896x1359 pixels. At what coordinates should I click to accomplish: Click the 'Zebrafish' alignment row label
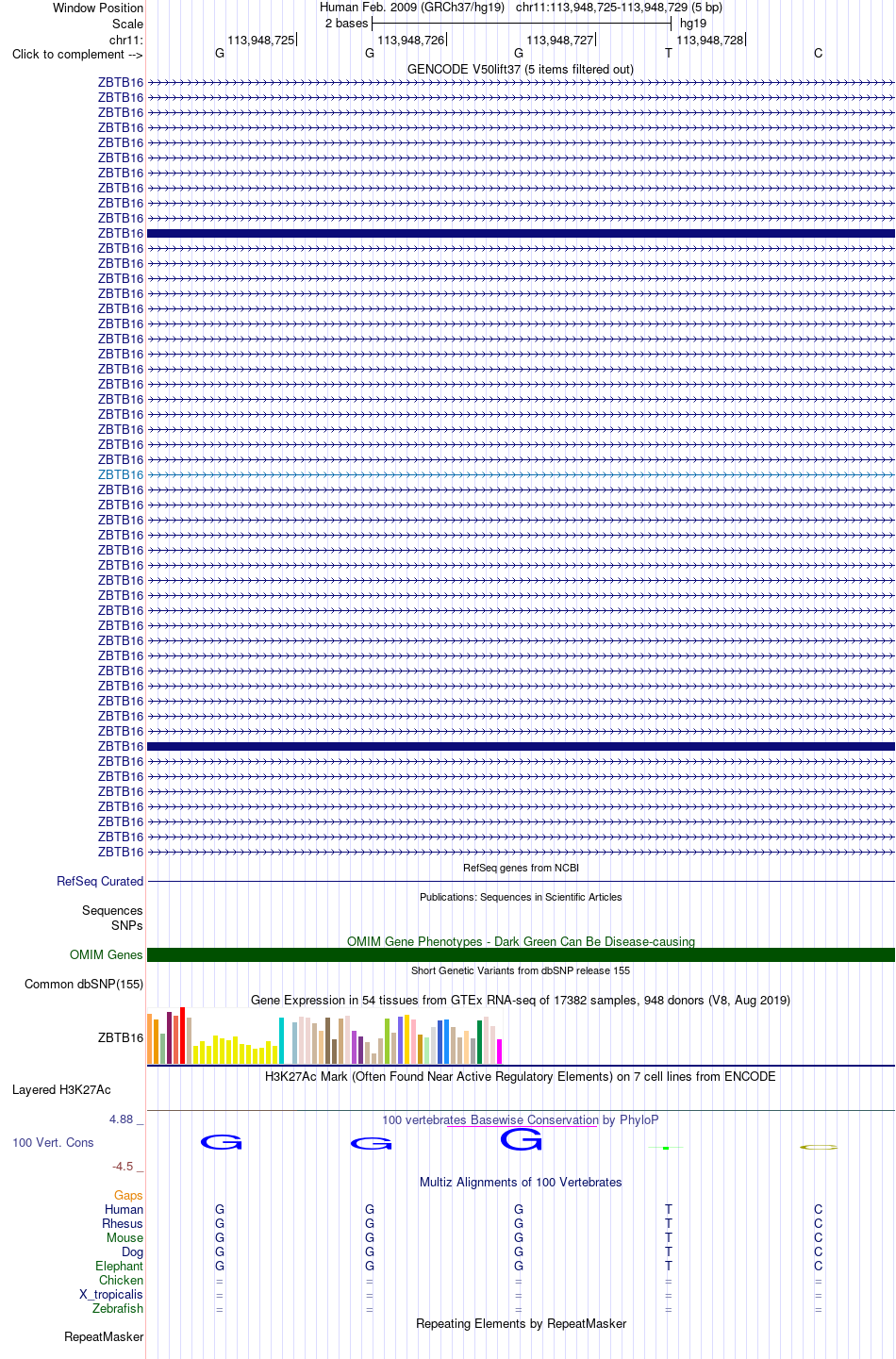[x=118, y=1308]
